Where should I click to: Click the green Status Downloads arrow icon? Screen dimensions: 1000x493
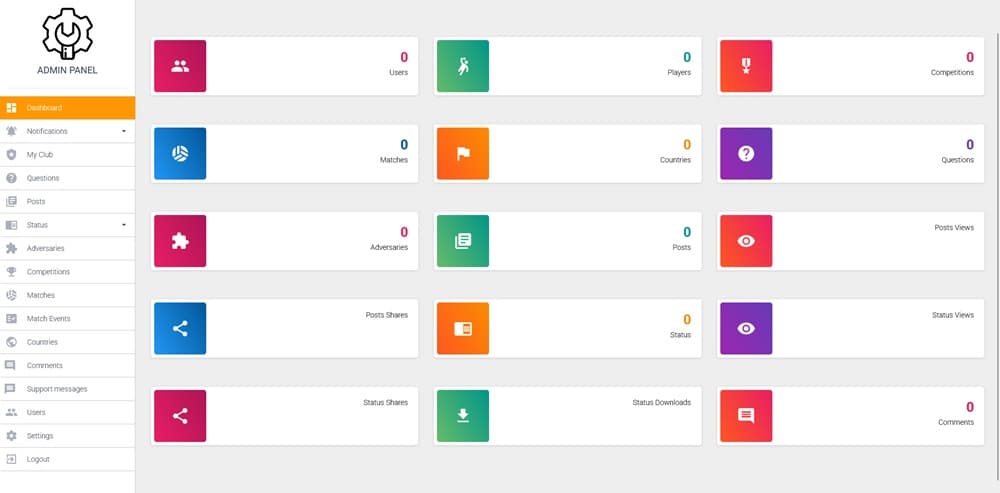click(x=463, y=416)
